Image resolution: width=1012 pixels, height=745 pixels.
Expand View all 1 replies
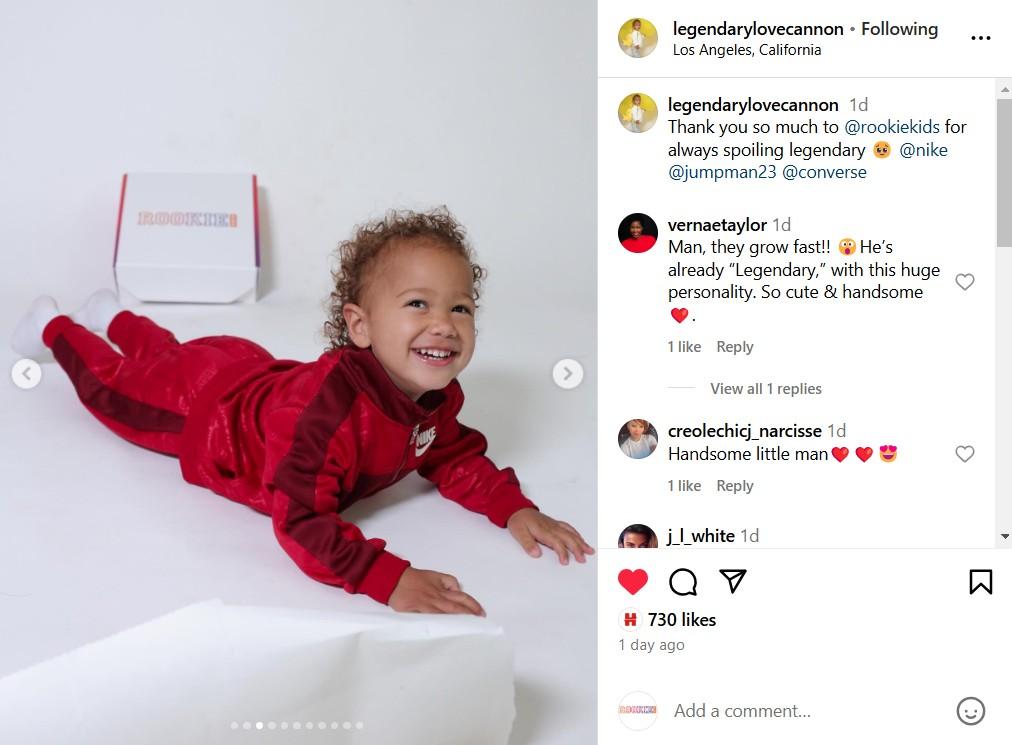[765, 389]
